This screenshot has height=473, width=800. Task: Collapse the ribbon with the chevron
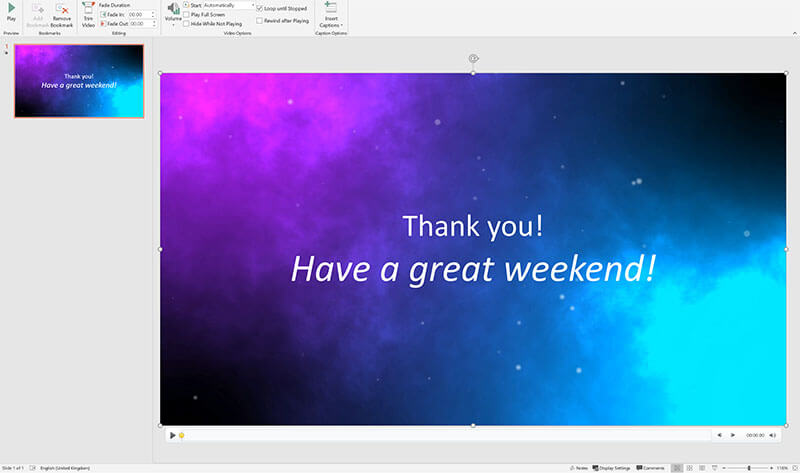(794, 33)
